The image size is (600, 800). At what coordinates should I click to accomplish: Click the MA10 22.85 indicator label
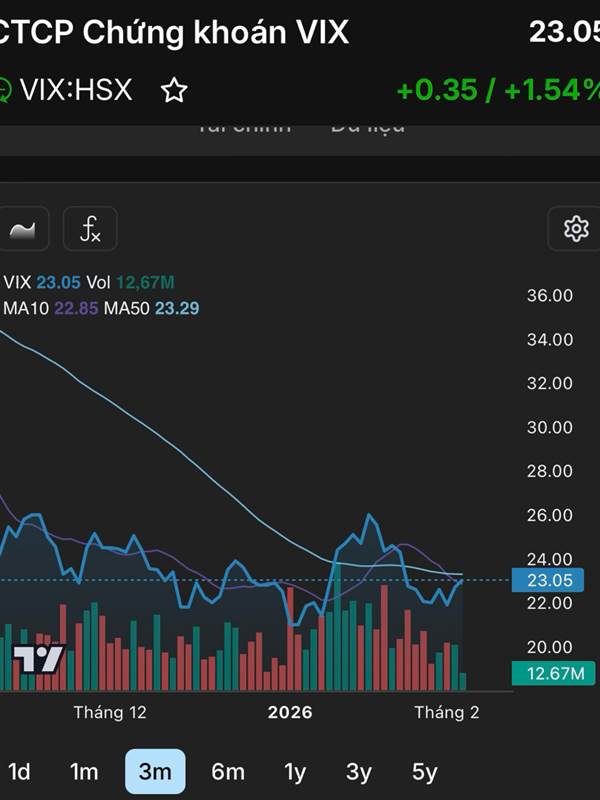point(51,308)
